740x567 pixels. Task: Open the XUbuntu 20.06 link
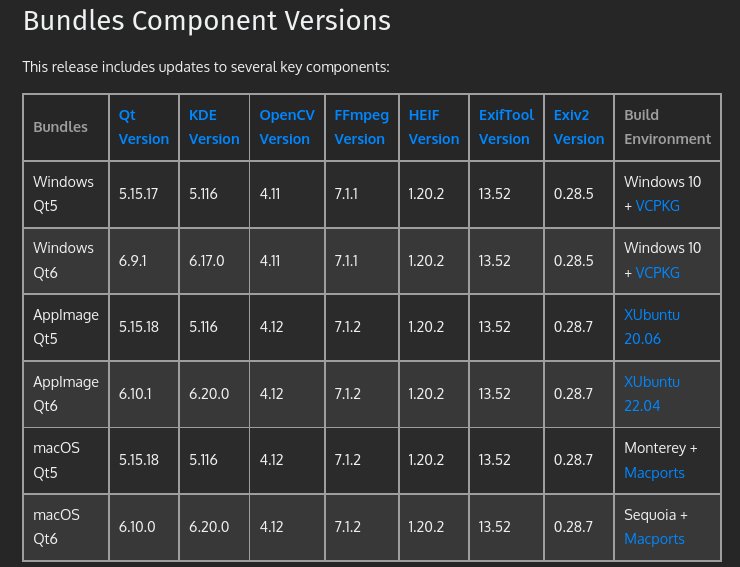652,327
